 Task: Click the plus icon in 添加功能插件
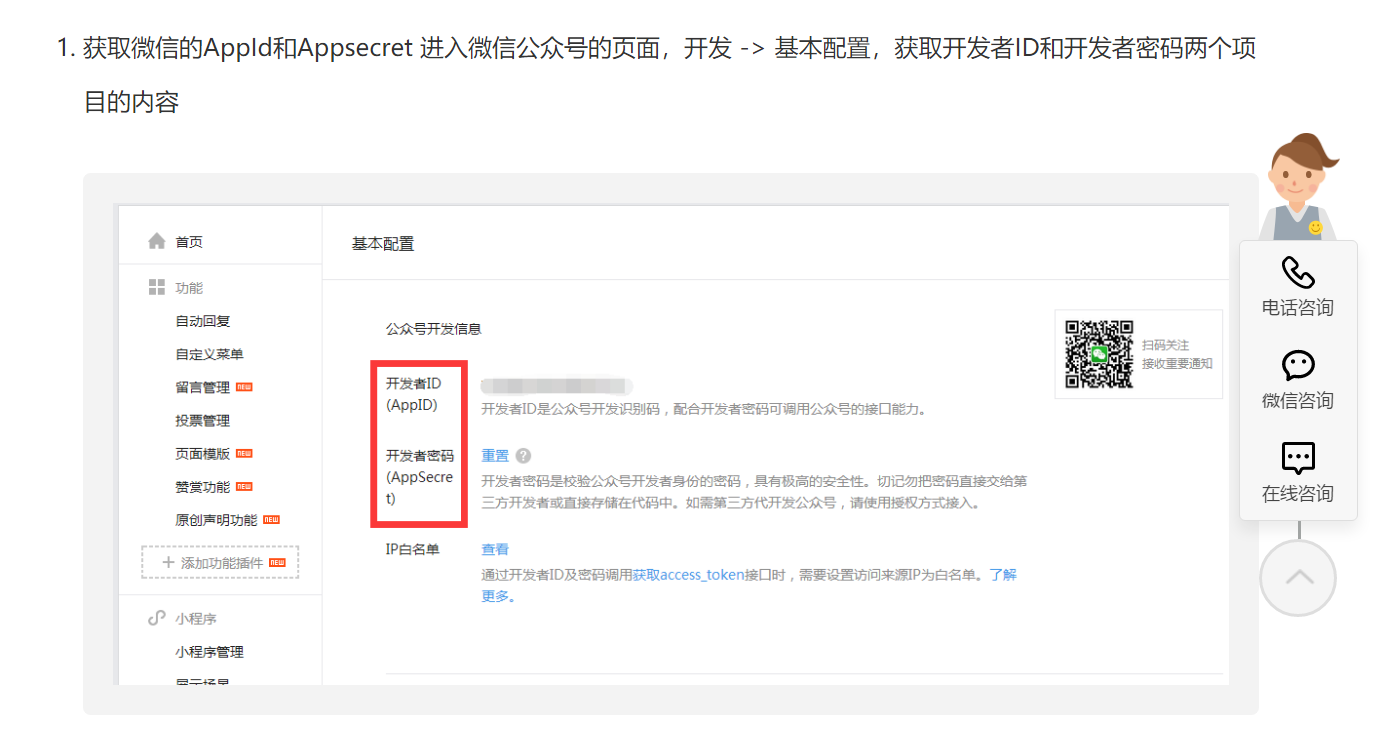(168, 563)
